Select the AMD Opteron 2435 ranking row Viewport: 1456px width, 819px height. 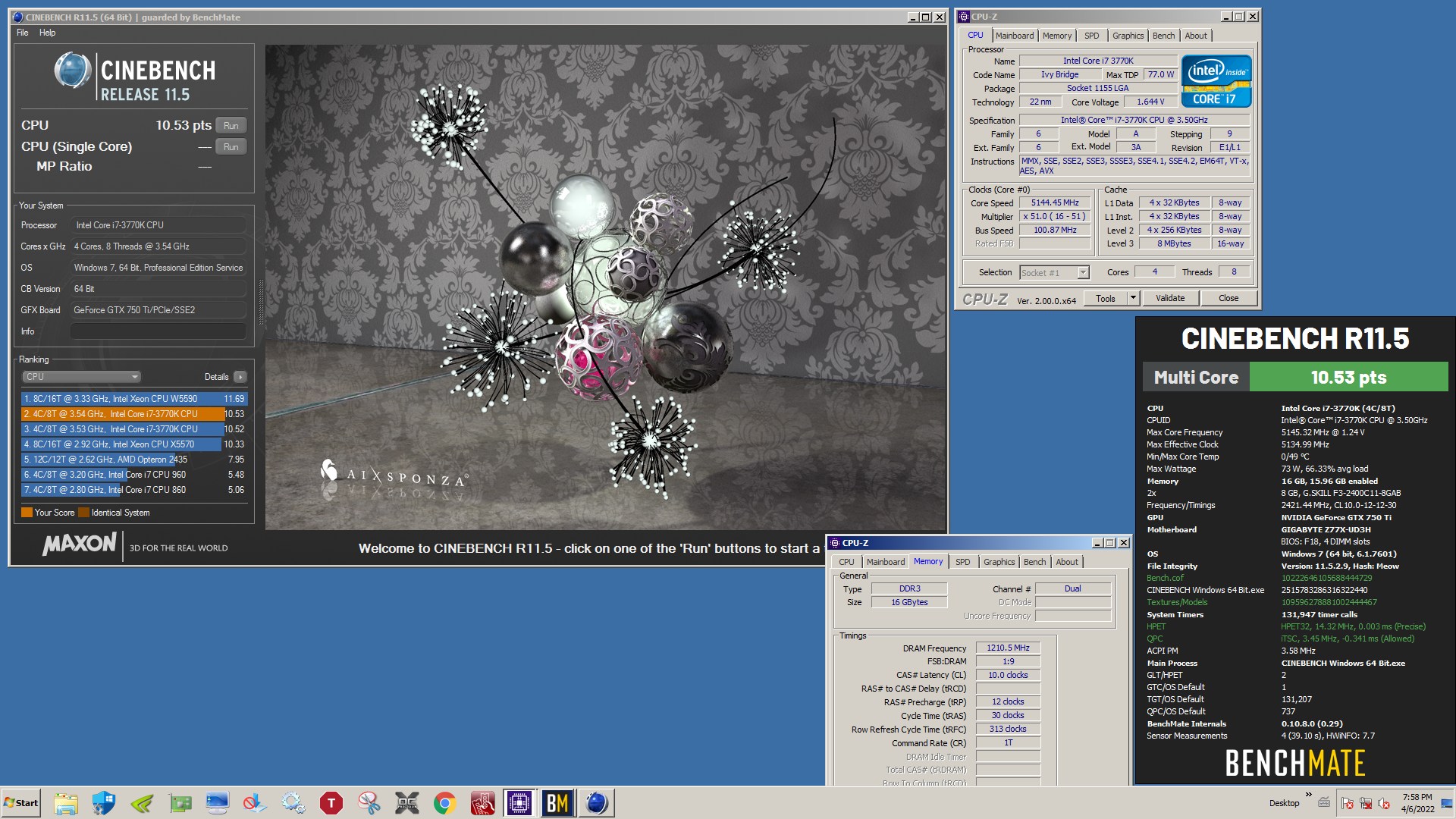[x=134, y=460]
